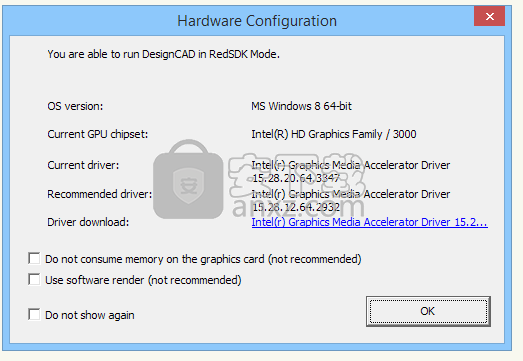Select the 'Recommended driver:' label
The height and width of the screenshot is (361, 523).
click(x=100, y=194)
